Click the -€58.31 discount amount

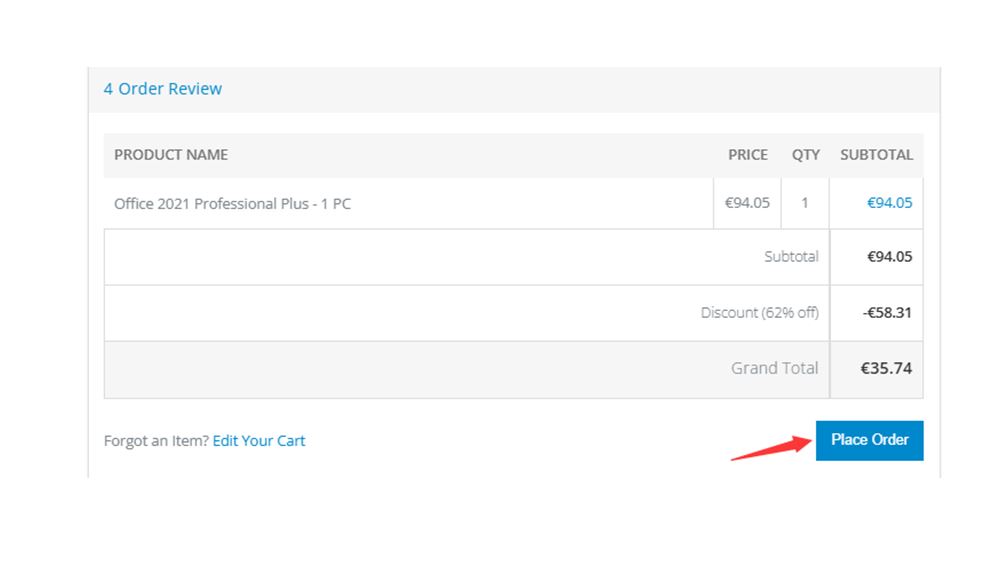pos(887,313)
